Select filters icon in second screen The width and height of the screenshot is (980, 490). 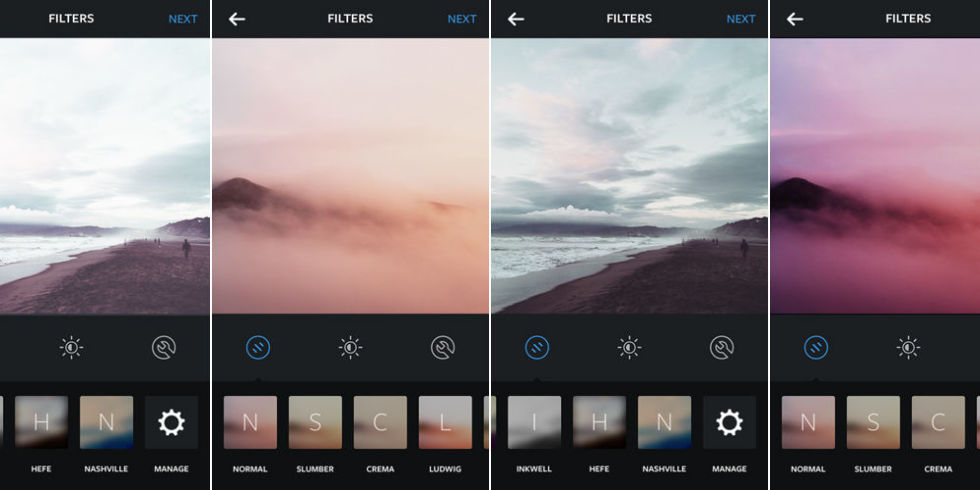[258, 348]
